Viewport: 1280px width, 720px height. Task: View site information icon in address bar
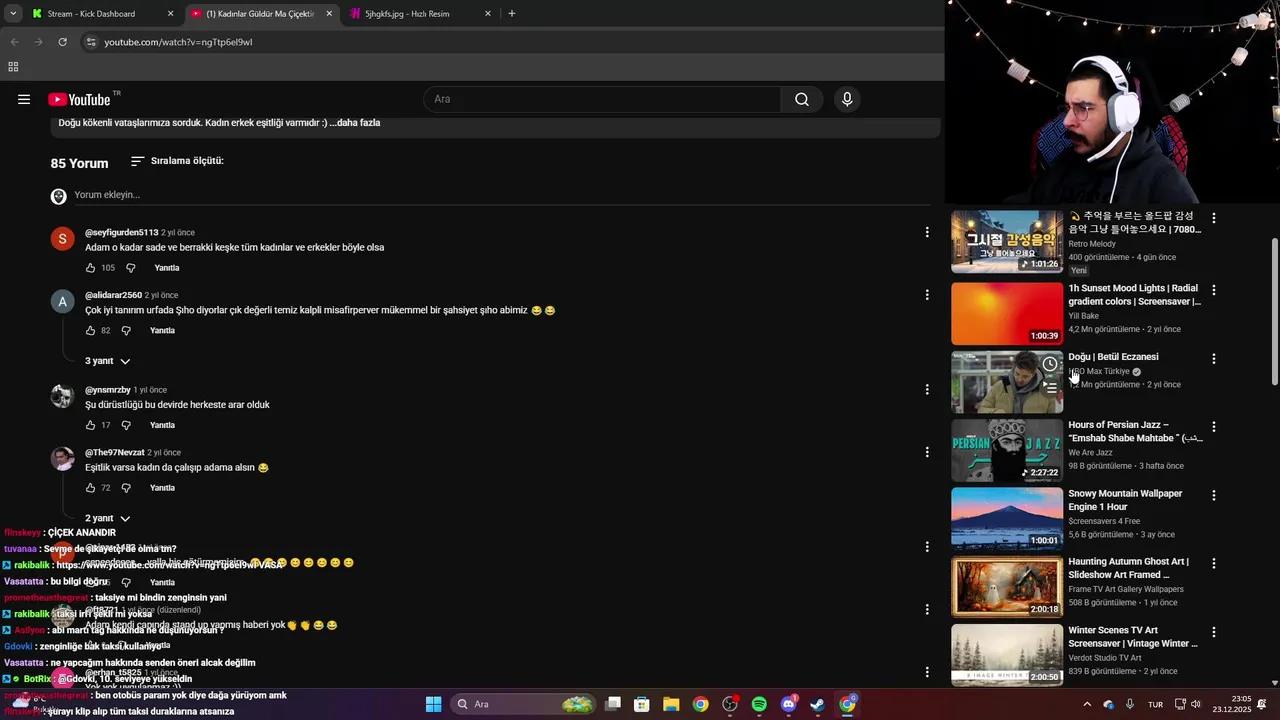click(91, 42)
